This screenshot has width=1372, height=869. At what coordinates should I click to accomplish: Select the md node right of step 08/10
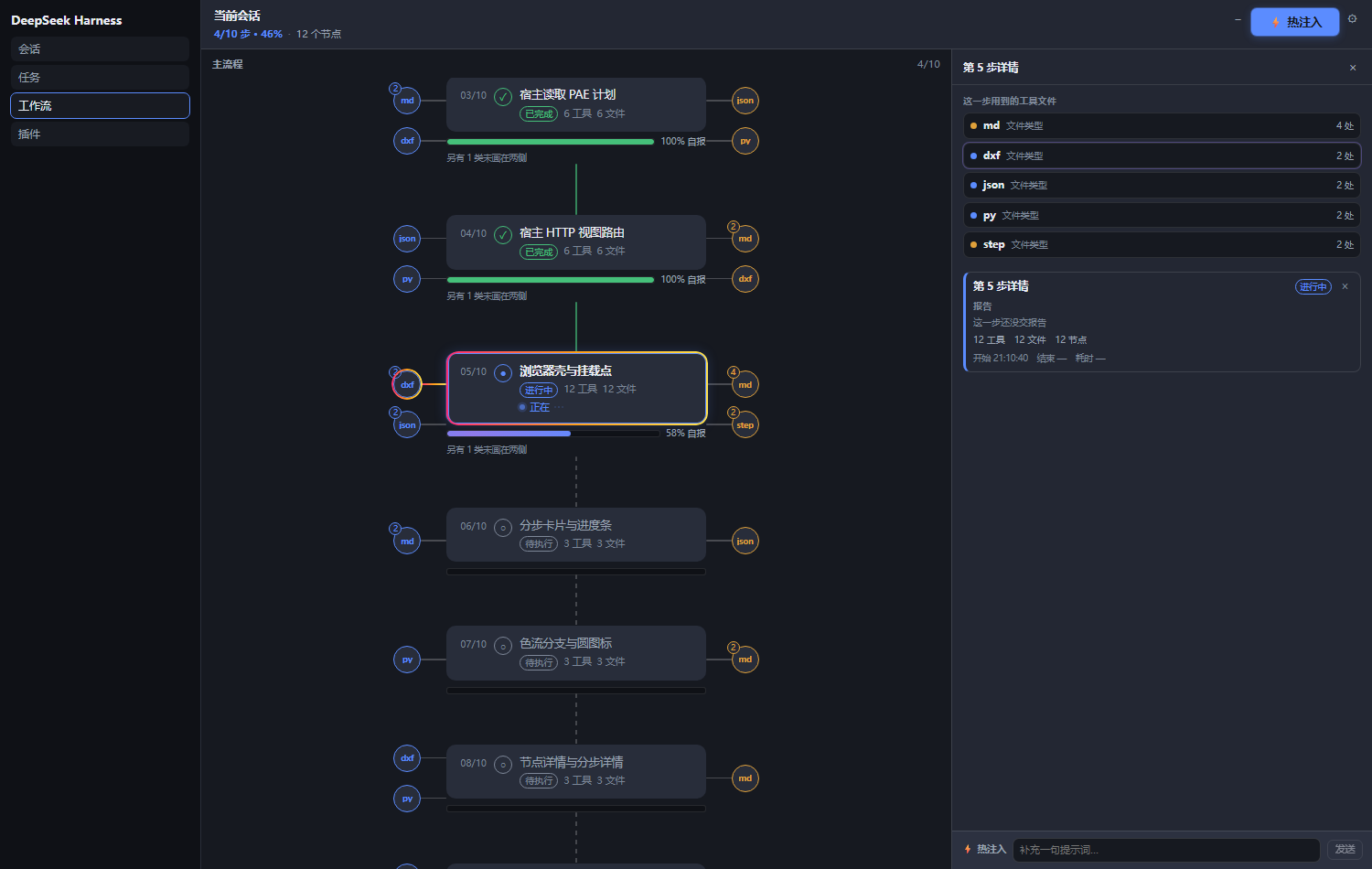(x=745, y=778)
